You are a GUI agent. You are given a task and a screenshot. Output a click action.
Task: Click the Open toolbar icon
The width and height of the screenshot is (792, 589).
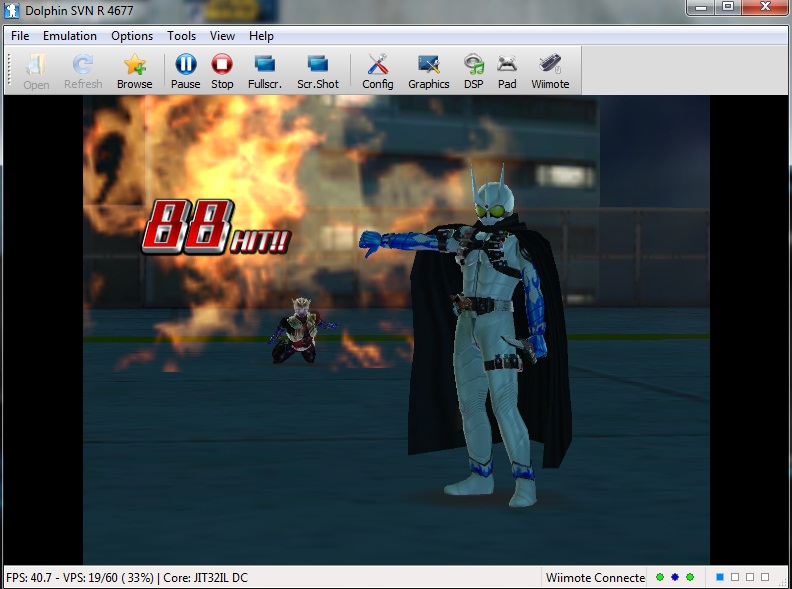(36, 71)
